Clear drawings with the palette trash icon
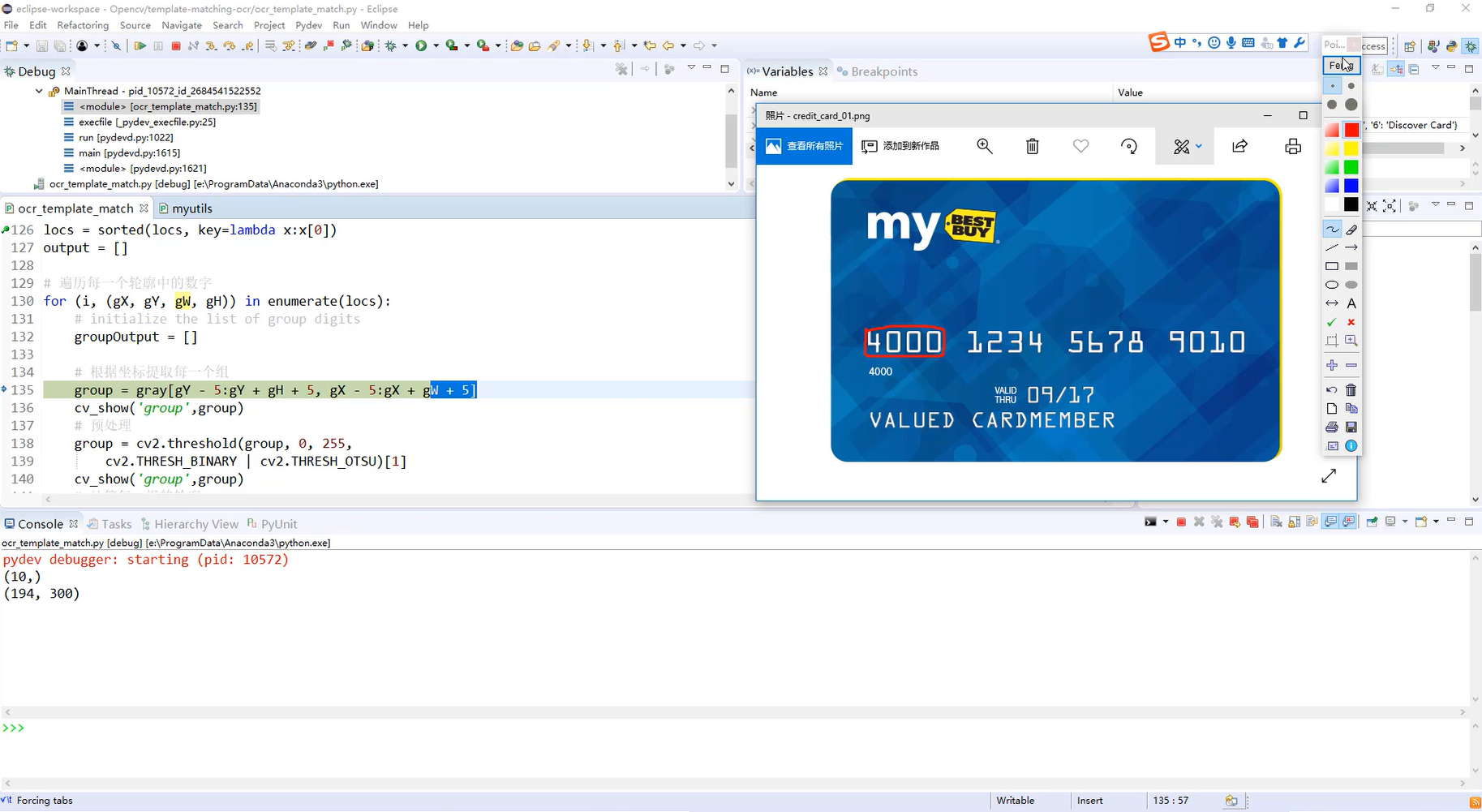Viewport: 1482px width, 812px height. pyautogui.click(x=1351, y=390)
